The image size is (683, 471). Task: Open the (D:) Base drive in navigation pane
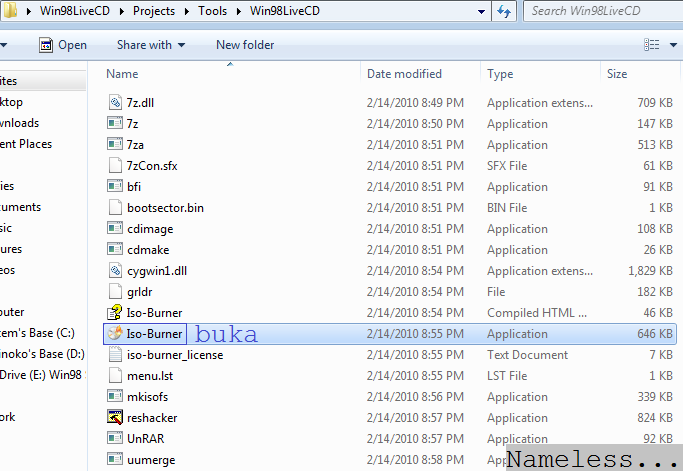42,354
